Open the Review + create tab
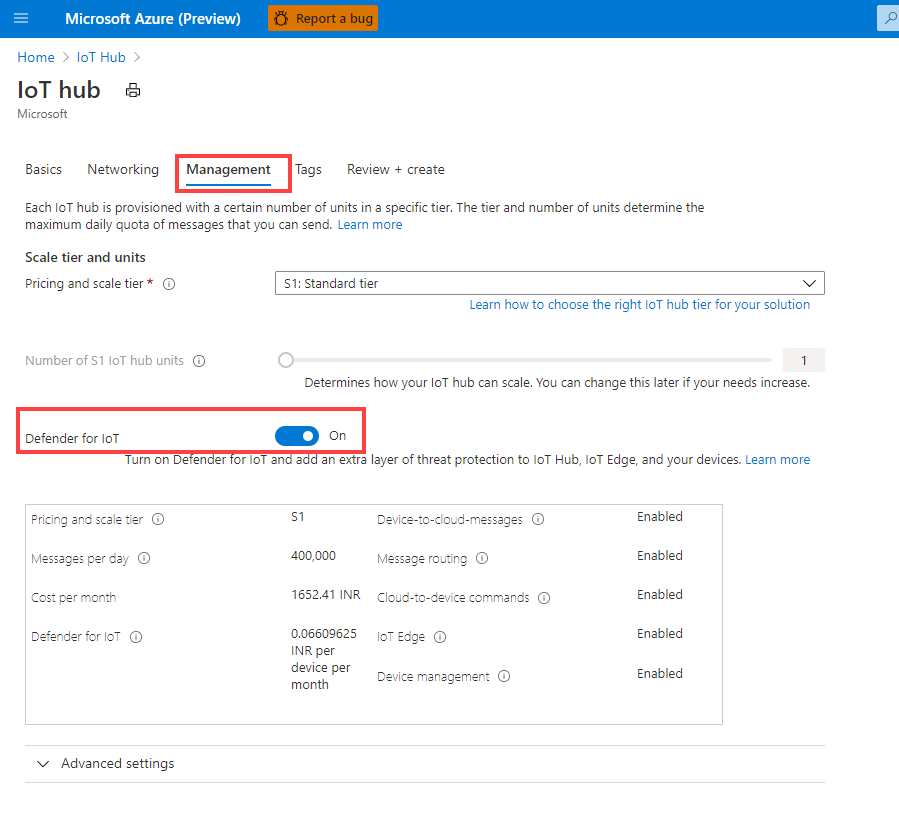 395,169
